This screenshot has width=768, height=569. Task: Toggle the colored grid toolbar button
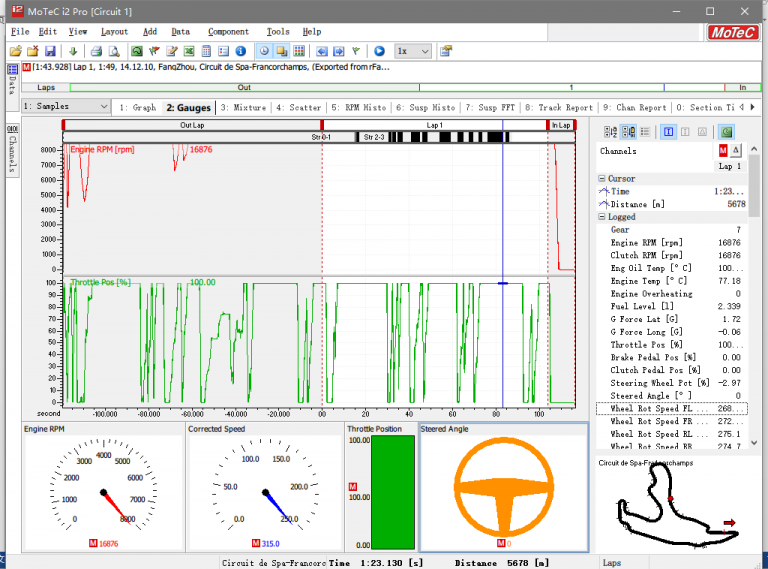299,51
